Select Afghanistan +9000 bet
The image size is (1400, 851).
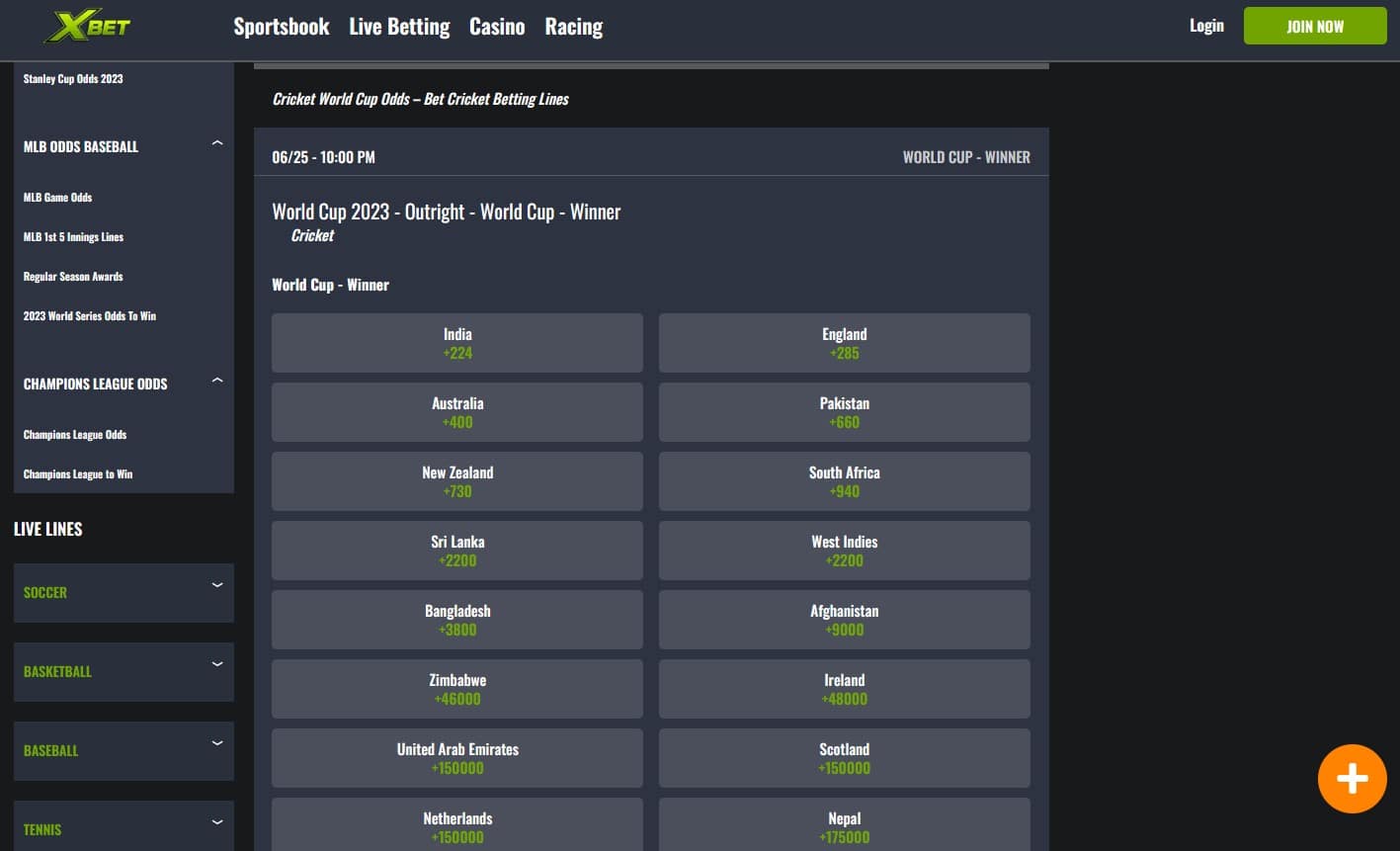845,620
